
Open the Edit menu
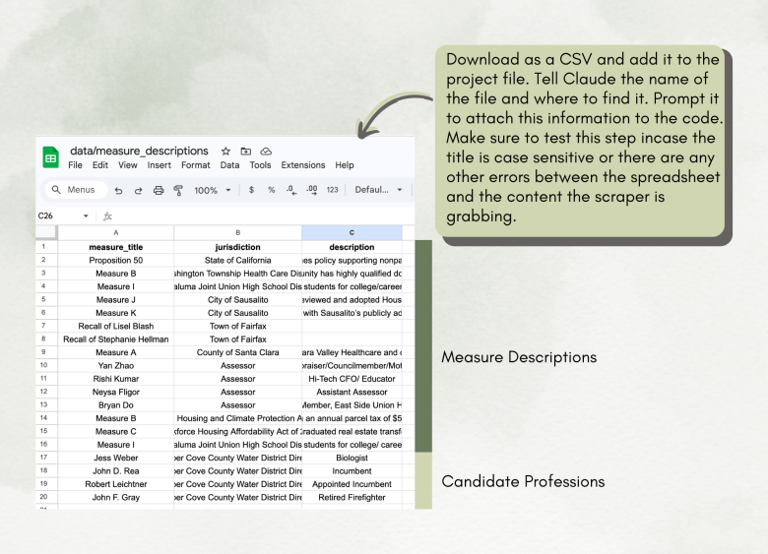(x=100, y=165)
